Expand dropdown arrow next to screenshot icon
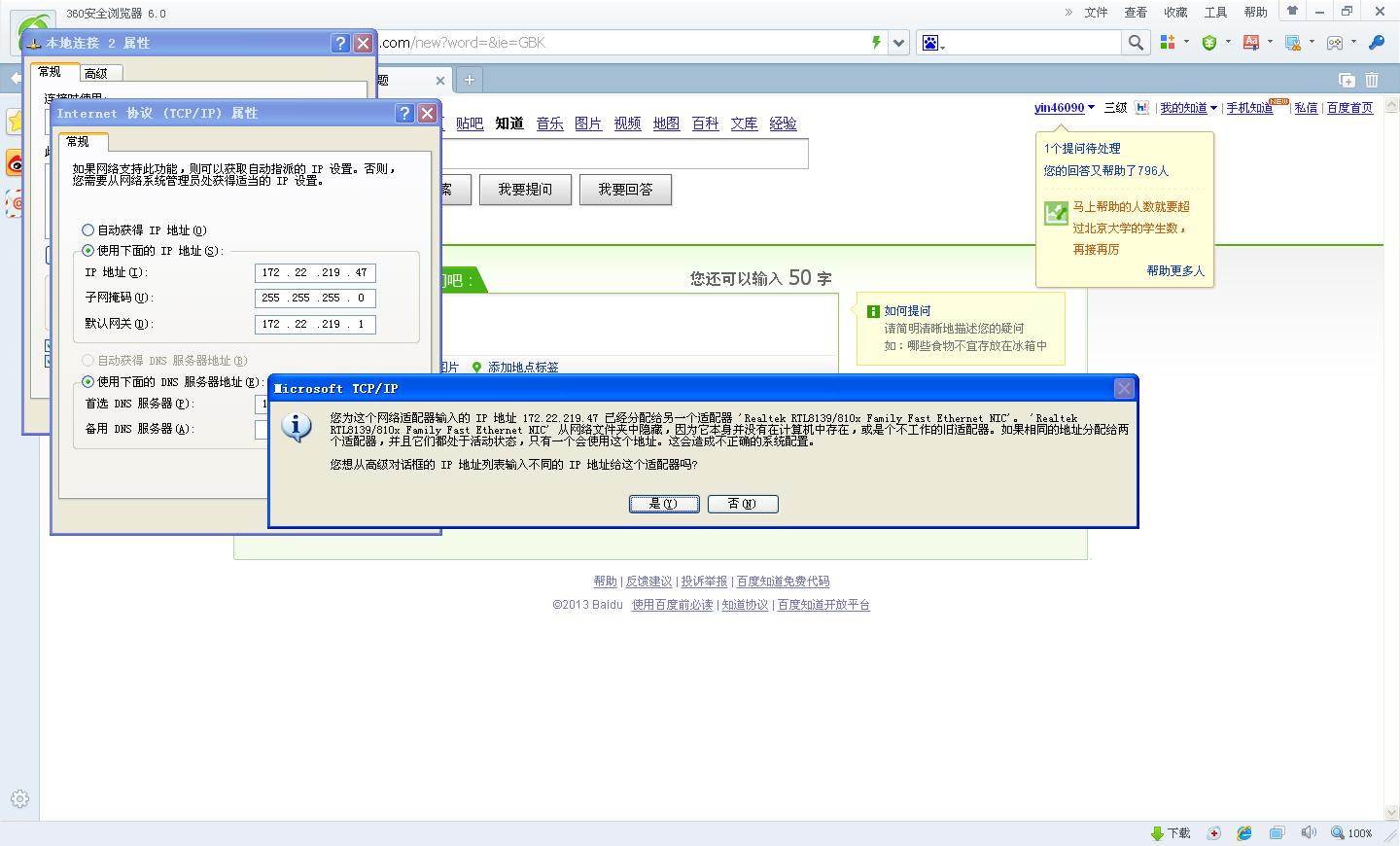1400x846 pixels. click(x=1312, y=42)
